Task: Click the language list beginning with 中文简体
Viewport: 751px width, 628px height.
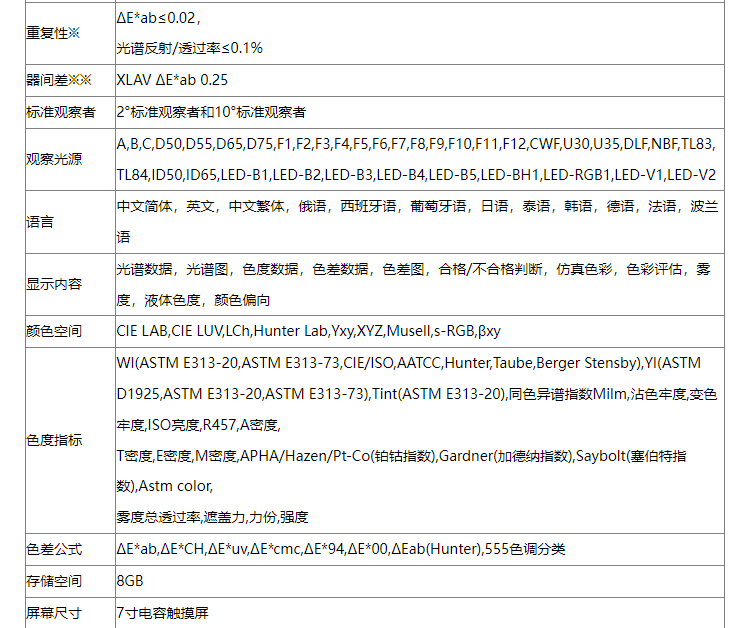Action: [x=415, y=207]
